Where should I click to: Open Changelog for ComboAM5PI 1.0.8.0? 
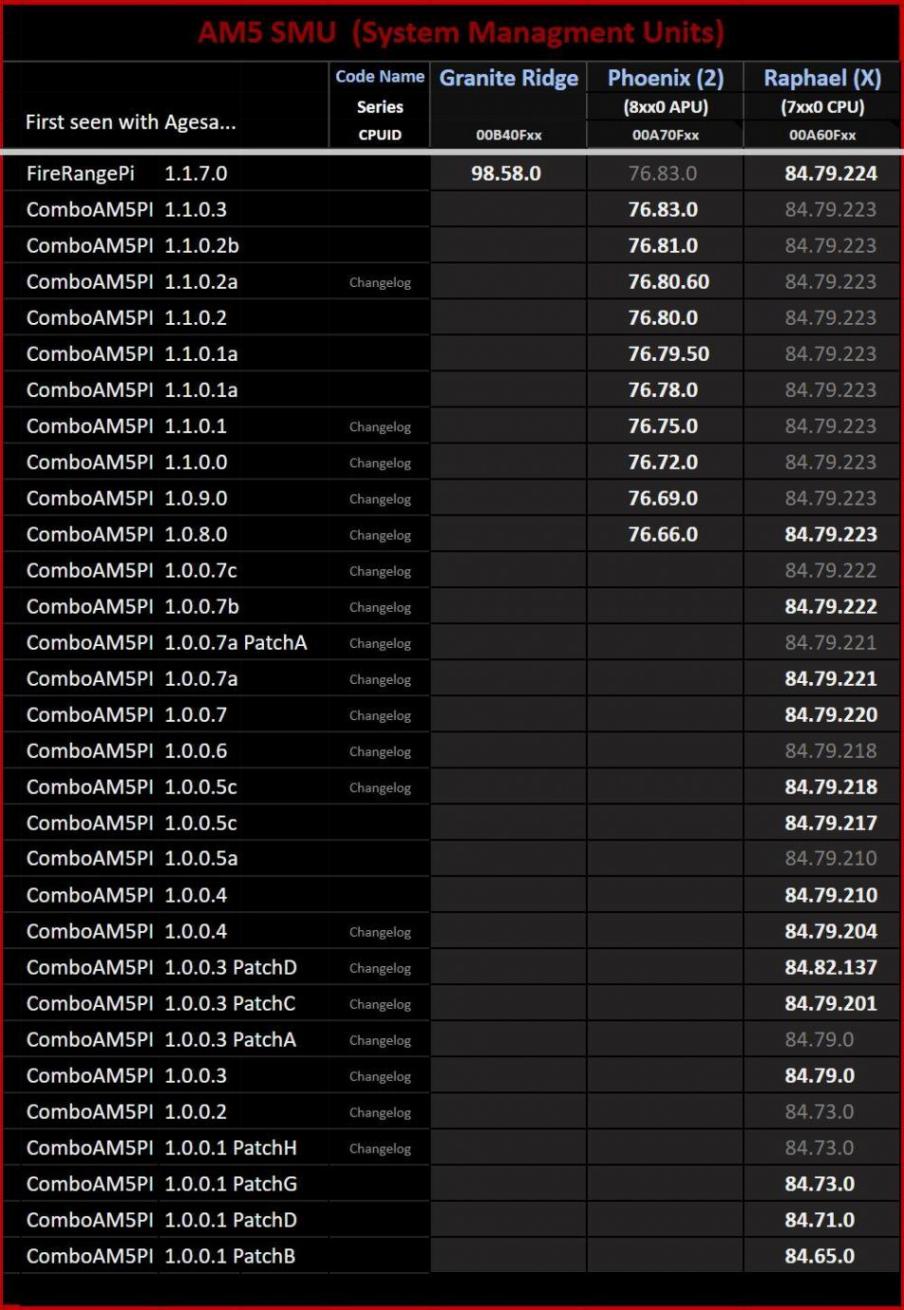coord(380,535)
